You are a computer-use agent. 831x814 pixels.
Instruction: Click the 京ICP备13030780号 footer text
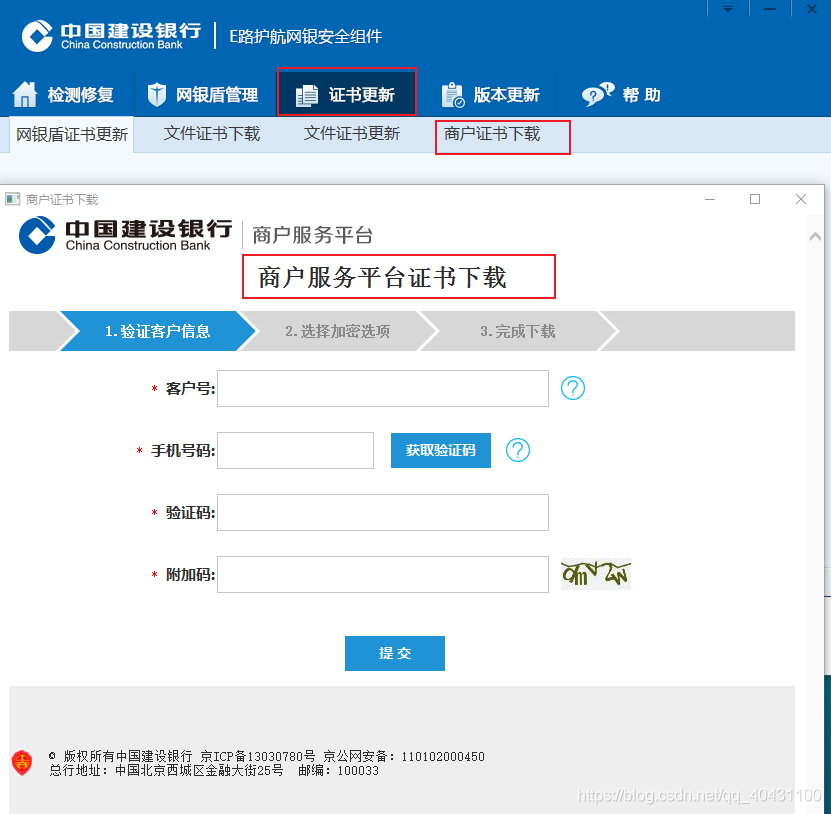pyautogui.click(x=258, y=756)
